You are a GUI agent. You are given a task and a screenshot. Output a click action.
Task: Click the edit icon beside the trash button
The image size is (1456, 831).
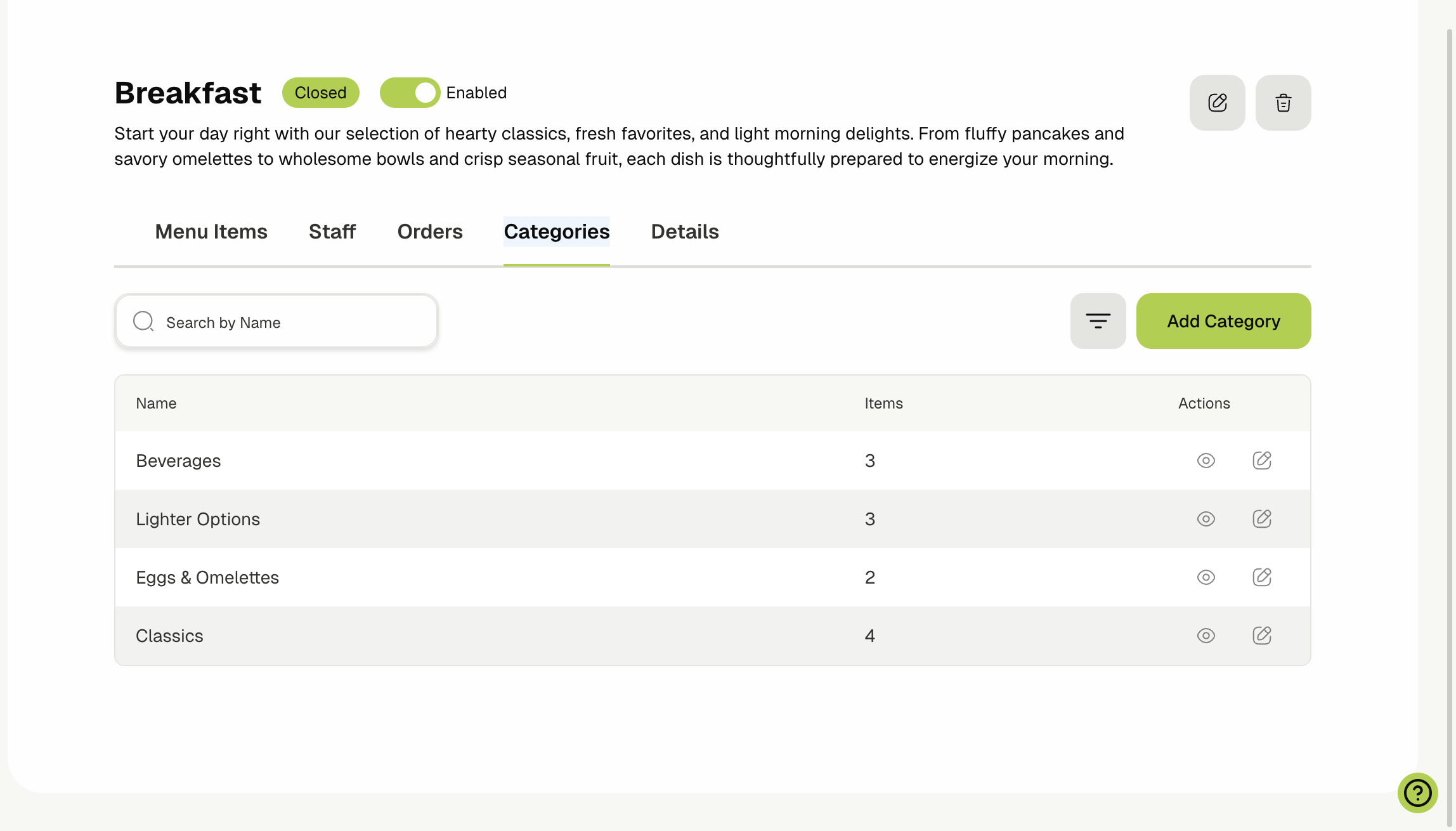(1217, 102)
